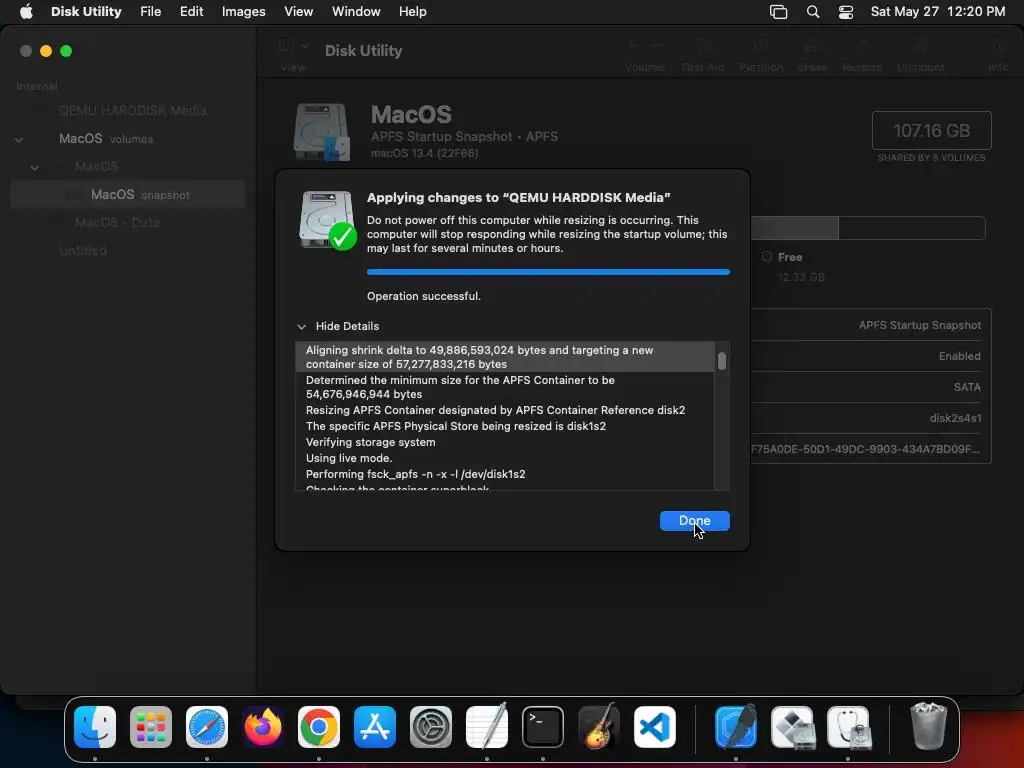Select the 'Determined the minimum size' log line
Viewport: 1024px width, 768px height.
pos(505,387)
